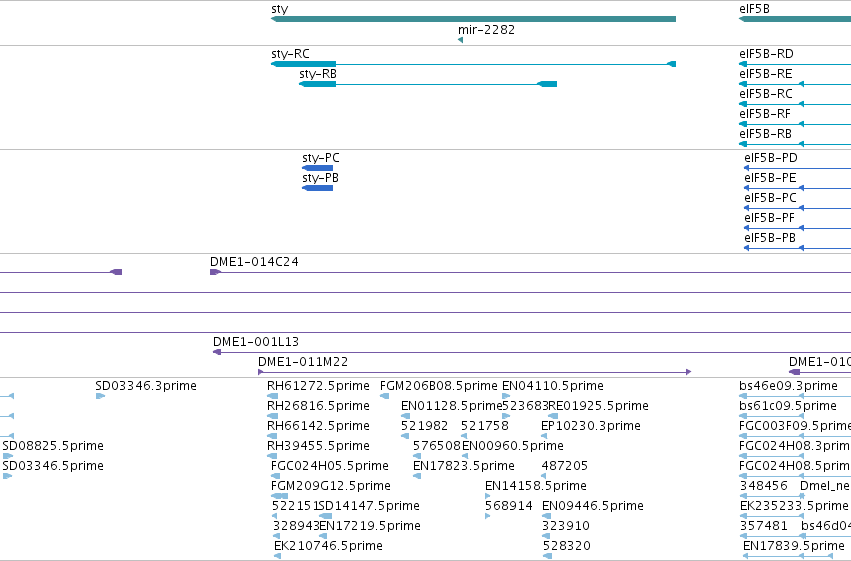Click EN14158.5prime EST label

(x=536, y=486)
